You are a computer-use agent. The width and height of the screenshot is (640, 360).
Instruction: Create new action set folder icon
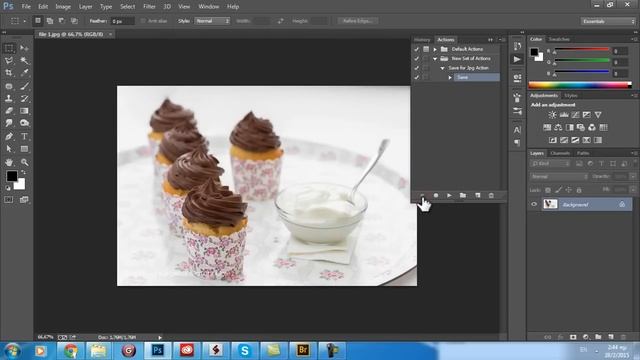[463, 196]
